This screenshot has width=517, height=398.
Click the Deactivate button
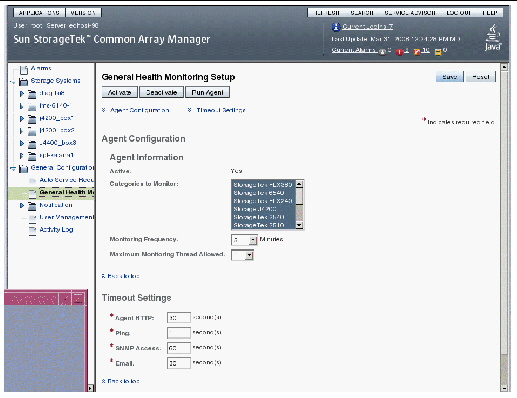pos(161,92)
